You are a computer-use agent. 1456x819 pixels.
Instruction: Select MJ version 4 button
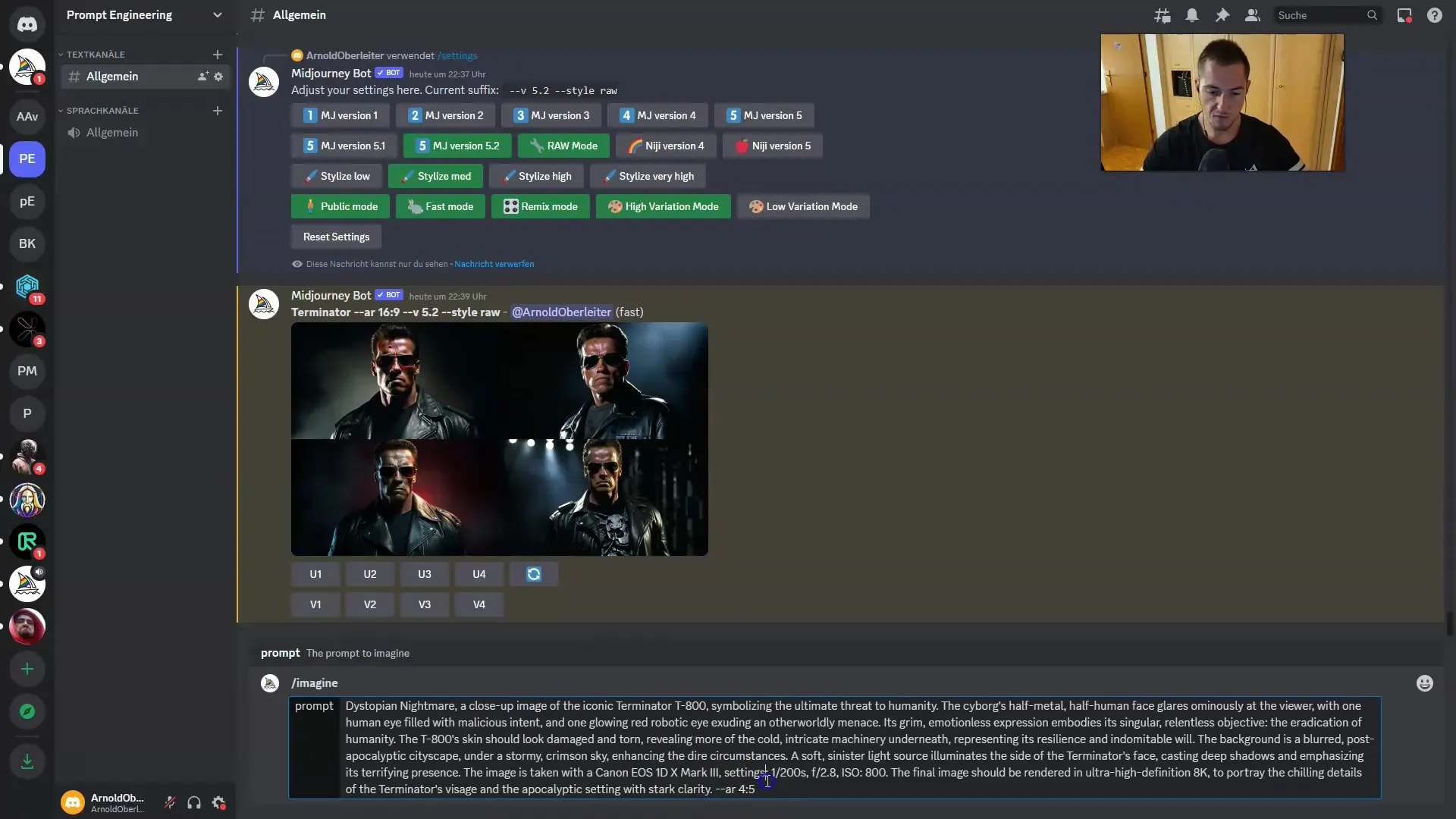(x=657, y=115)
